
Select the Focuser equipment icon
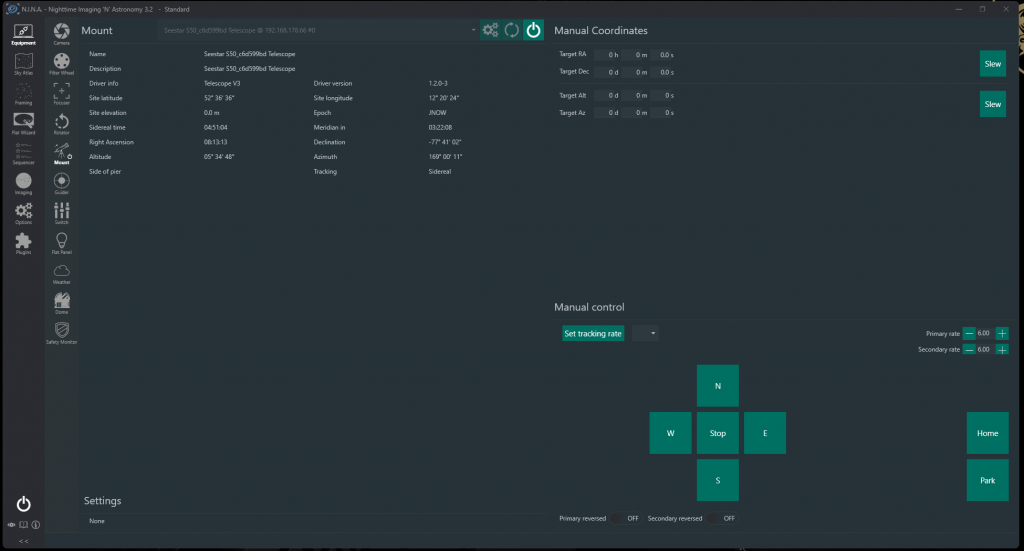[61, 94]
